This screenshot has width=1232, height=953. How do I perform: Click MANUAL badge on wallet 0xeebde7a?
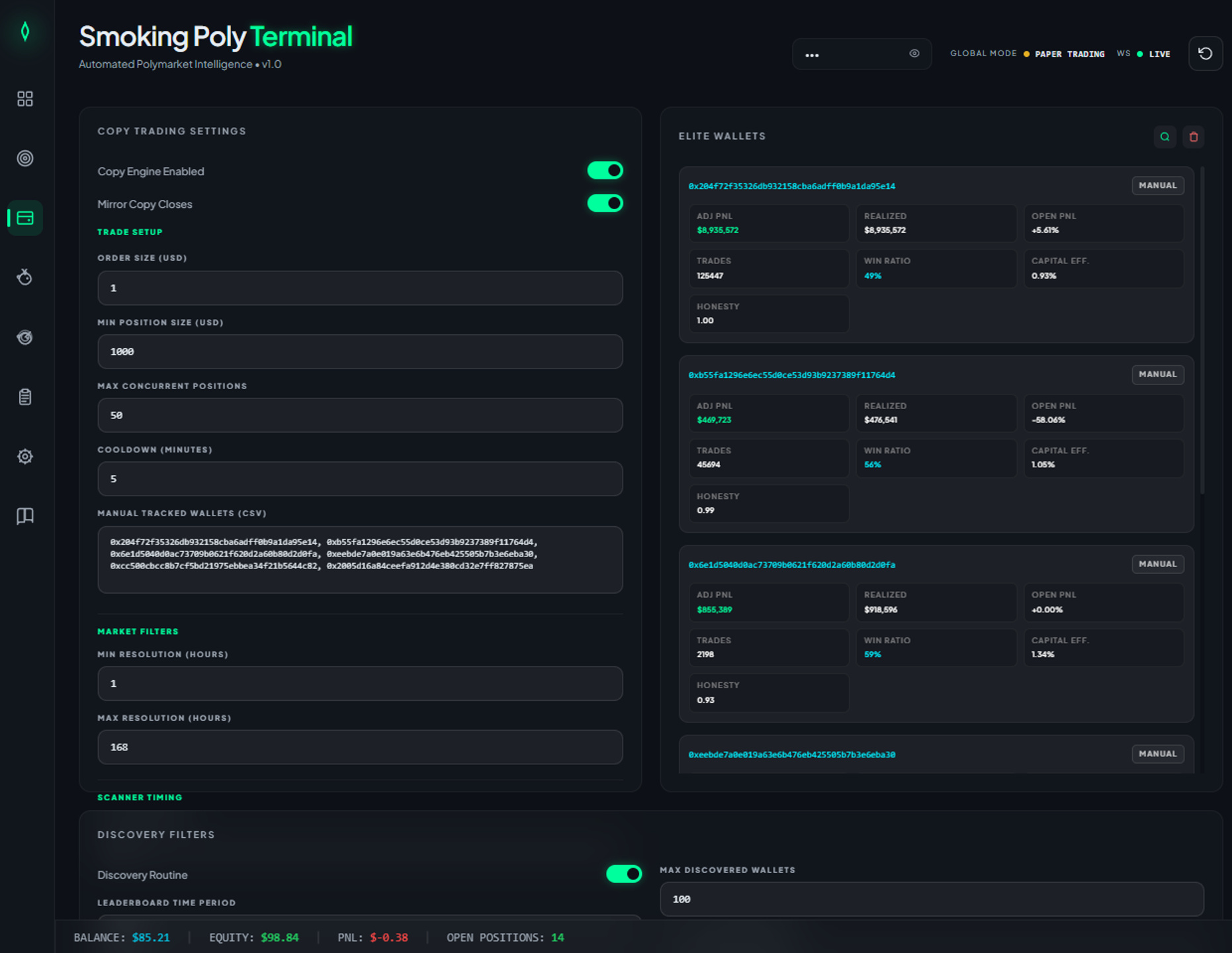click(x=1157, y=754)
